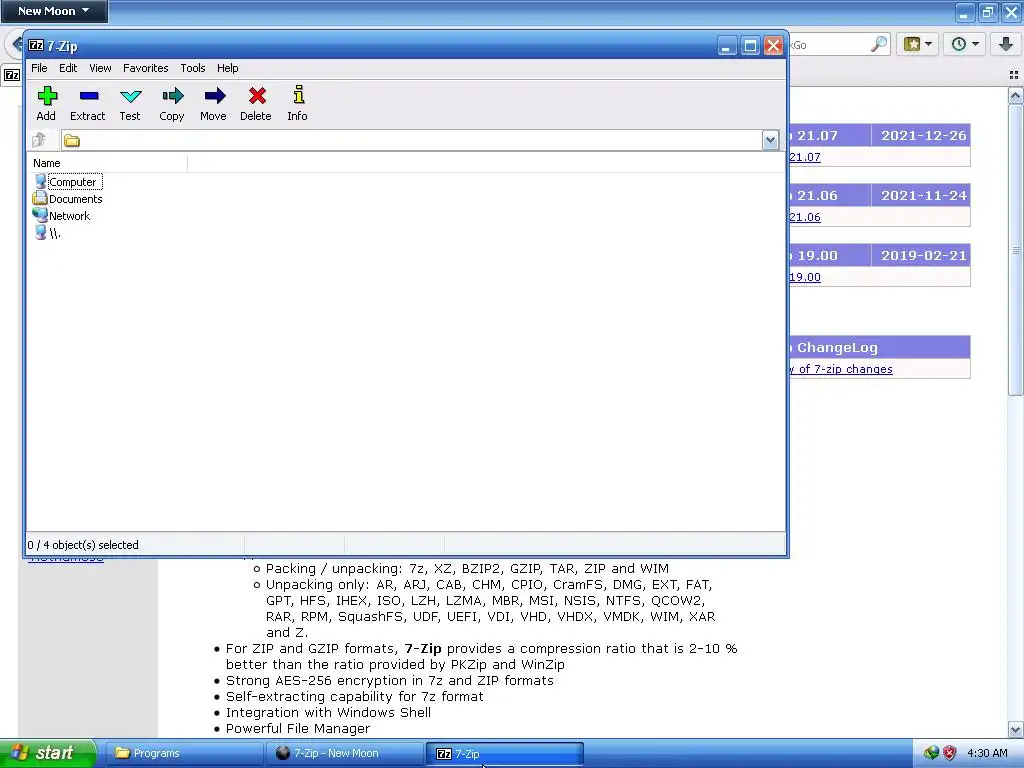
Task: Click the browser vertical scrollbar thumb
Action: coord(1015,249)
